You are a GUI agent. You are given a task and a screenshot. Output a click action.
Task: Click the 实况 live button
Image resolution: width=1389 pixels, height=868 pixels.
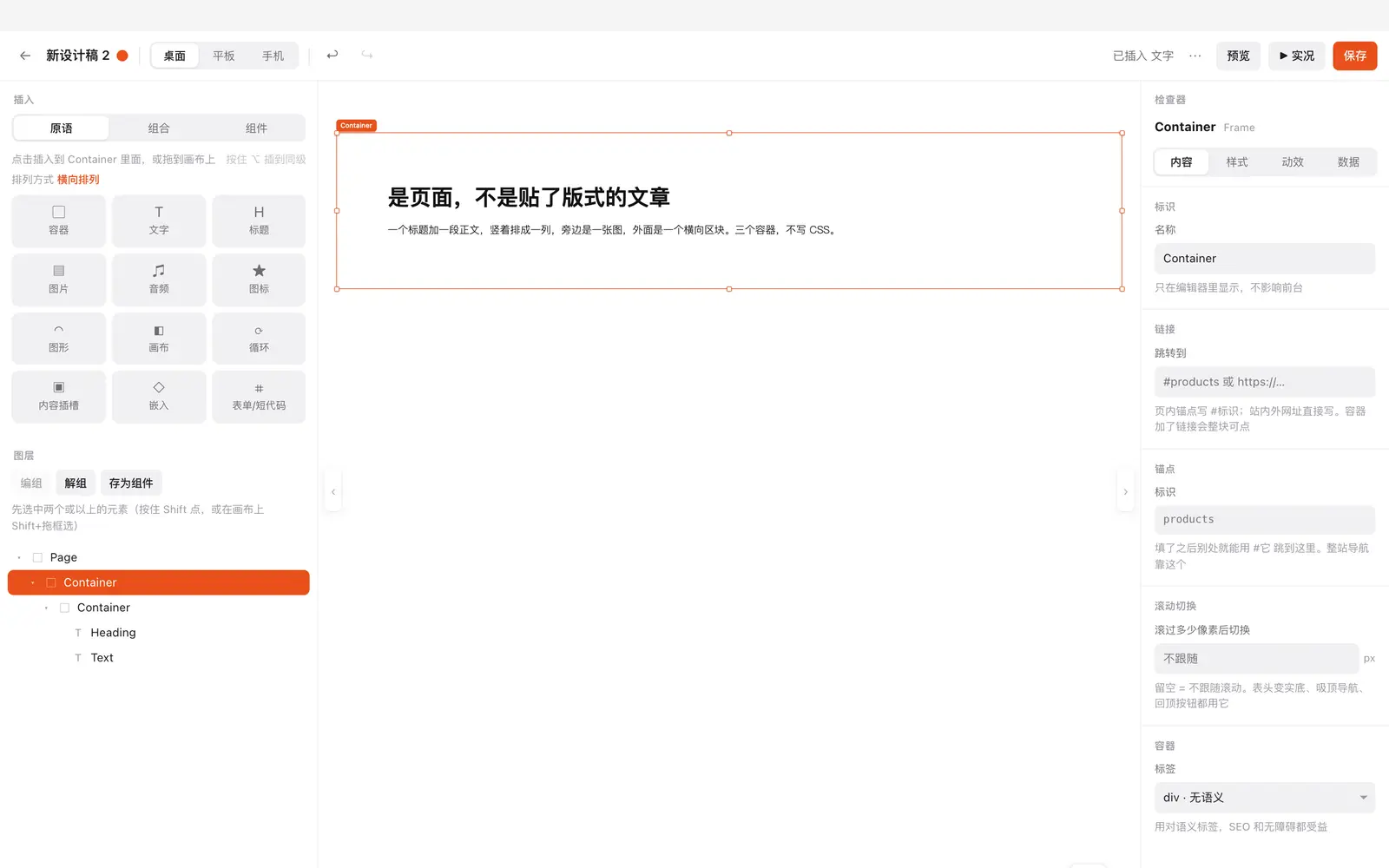click(x=1297, y=56)
